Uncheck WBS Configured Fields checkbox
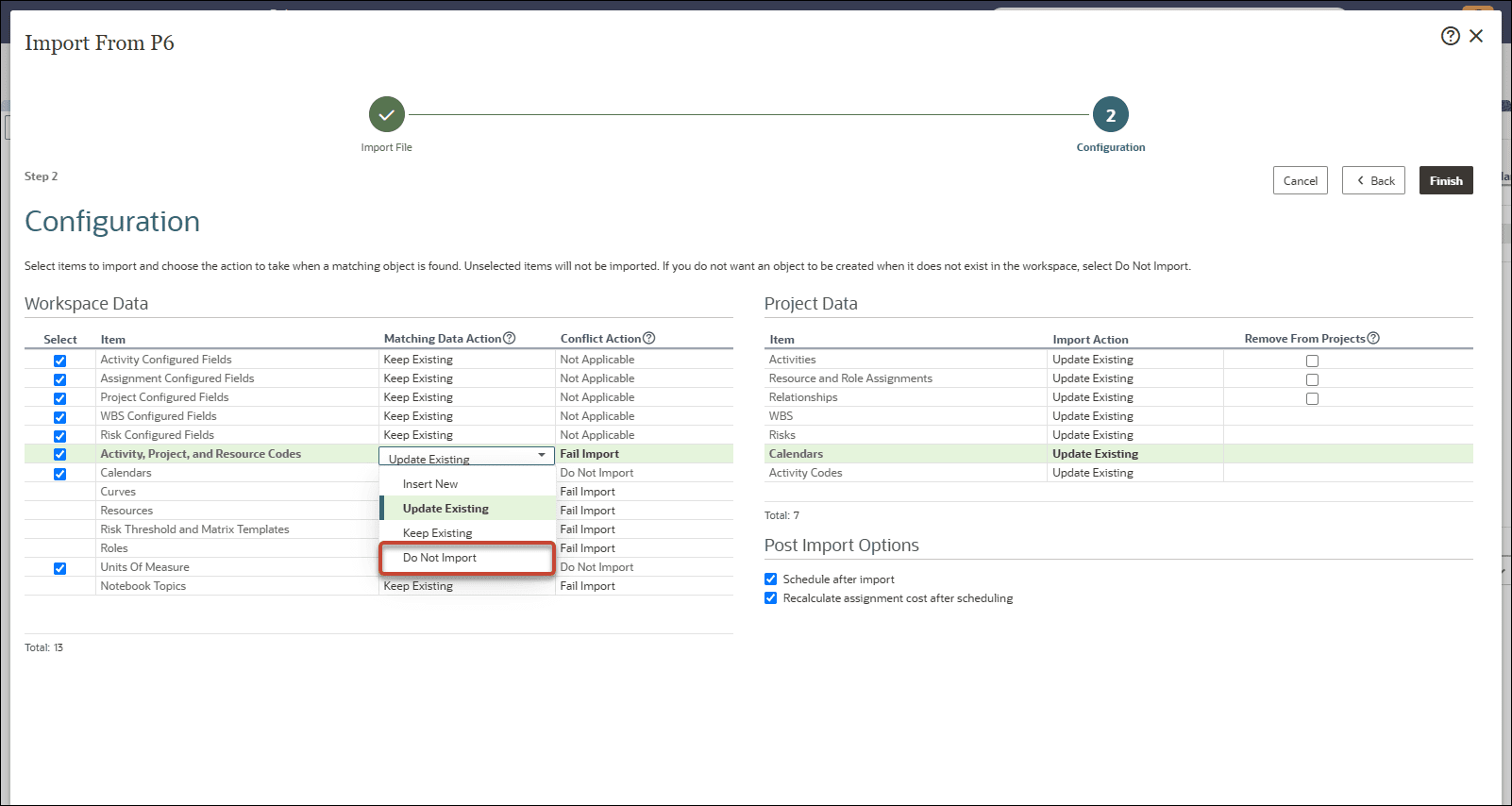 pos(60,417)
